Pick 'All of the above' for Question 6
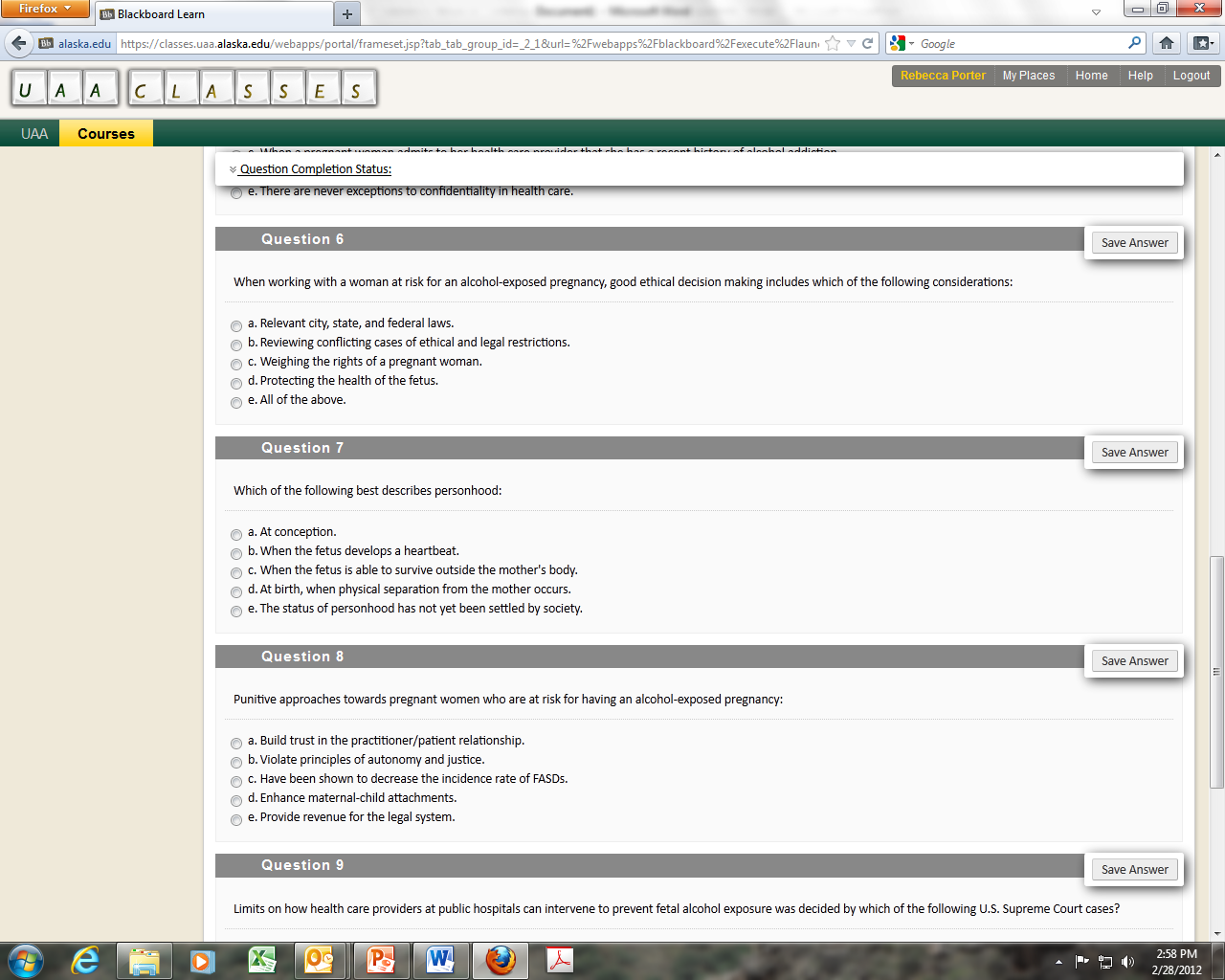Viewport: 1225px width, 980px height. click(x=236, y=403)
